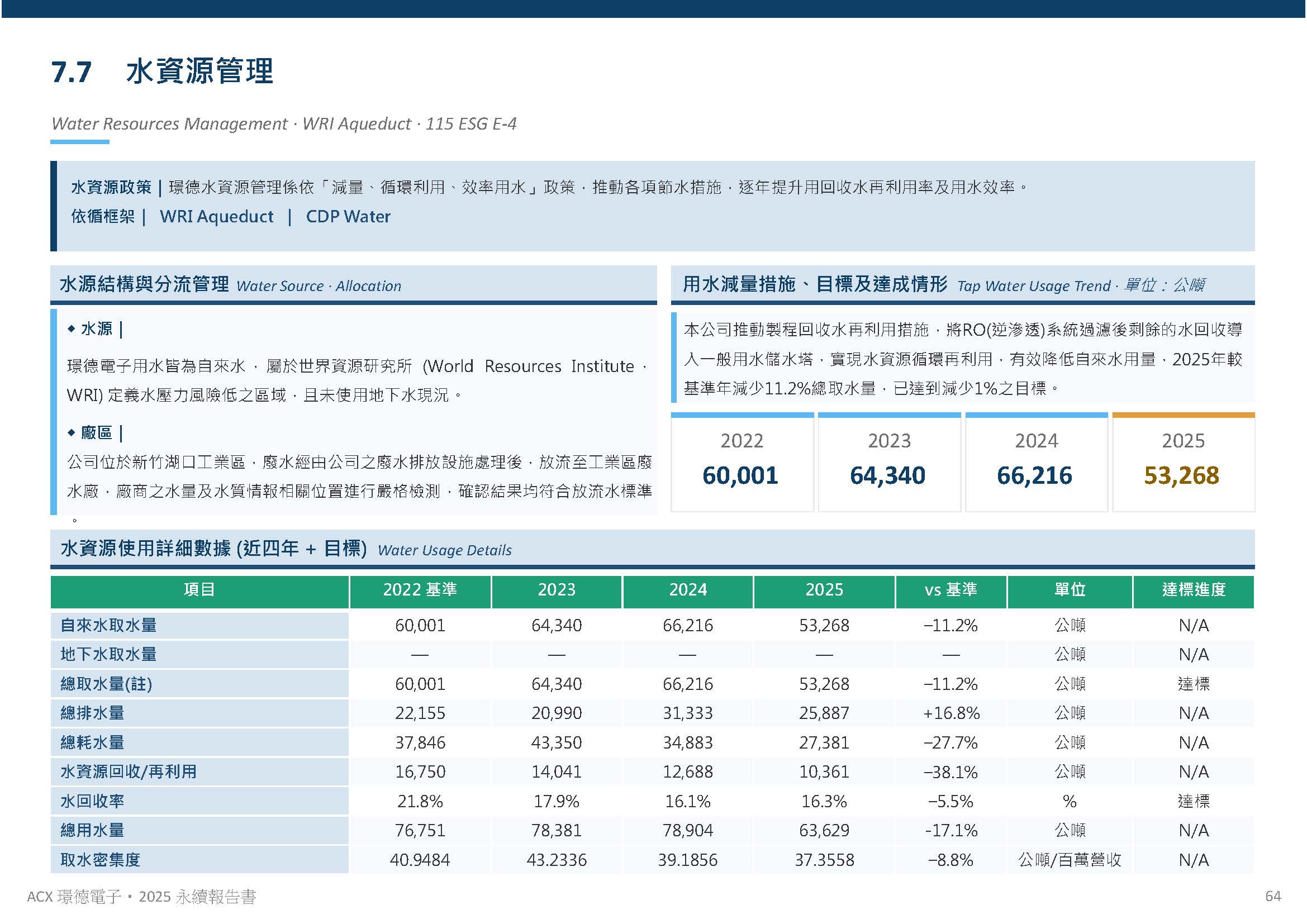Click the 水源 bullet heading
Screen dimensions: 1307x924
(96, 329)
